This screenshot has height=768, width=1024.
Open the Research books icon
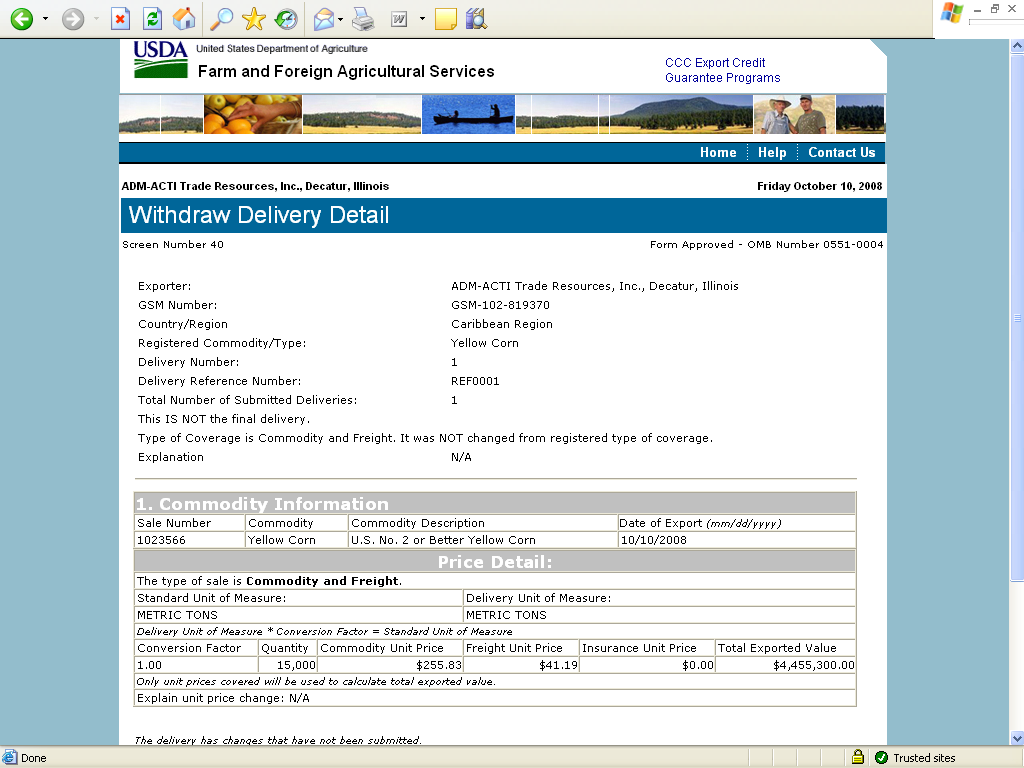pyautogui.click(x=476, y=19)
